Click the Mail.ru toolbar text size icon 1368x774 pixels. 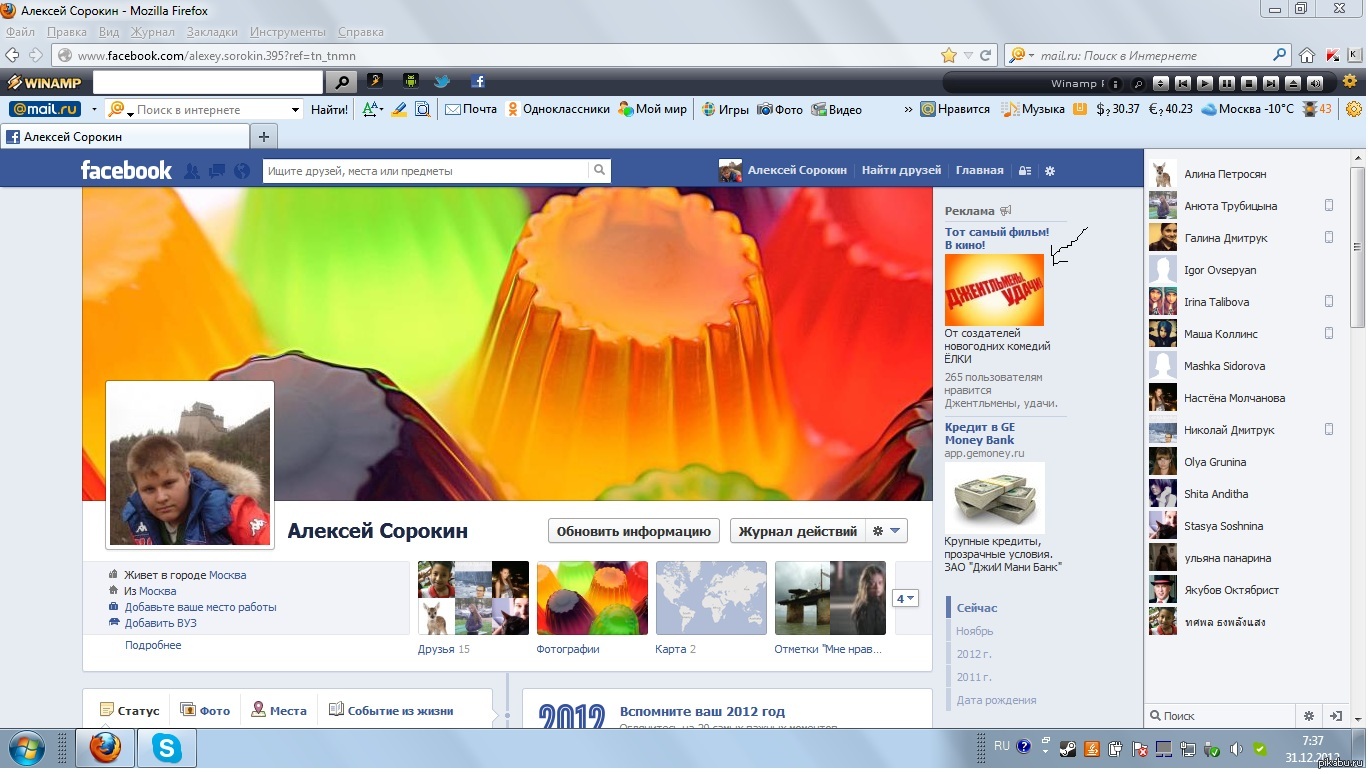372,109
